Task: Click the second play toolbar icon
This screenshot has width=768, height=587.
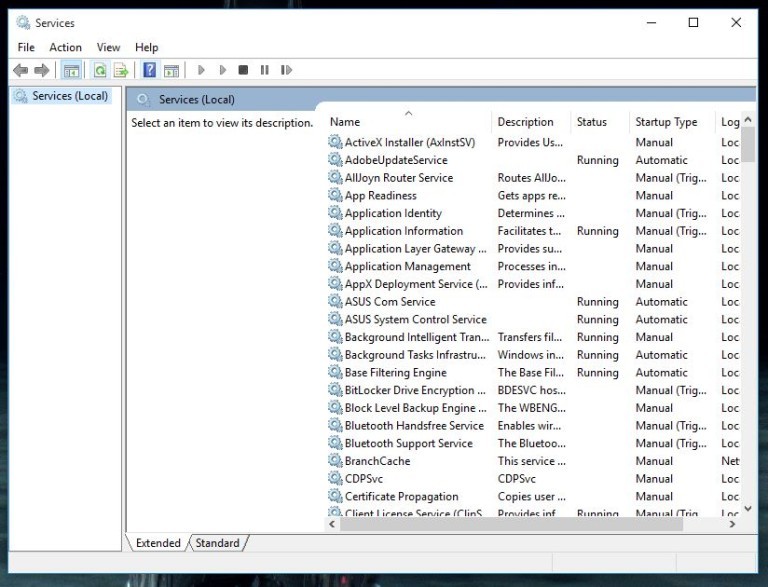Action: 222,70
